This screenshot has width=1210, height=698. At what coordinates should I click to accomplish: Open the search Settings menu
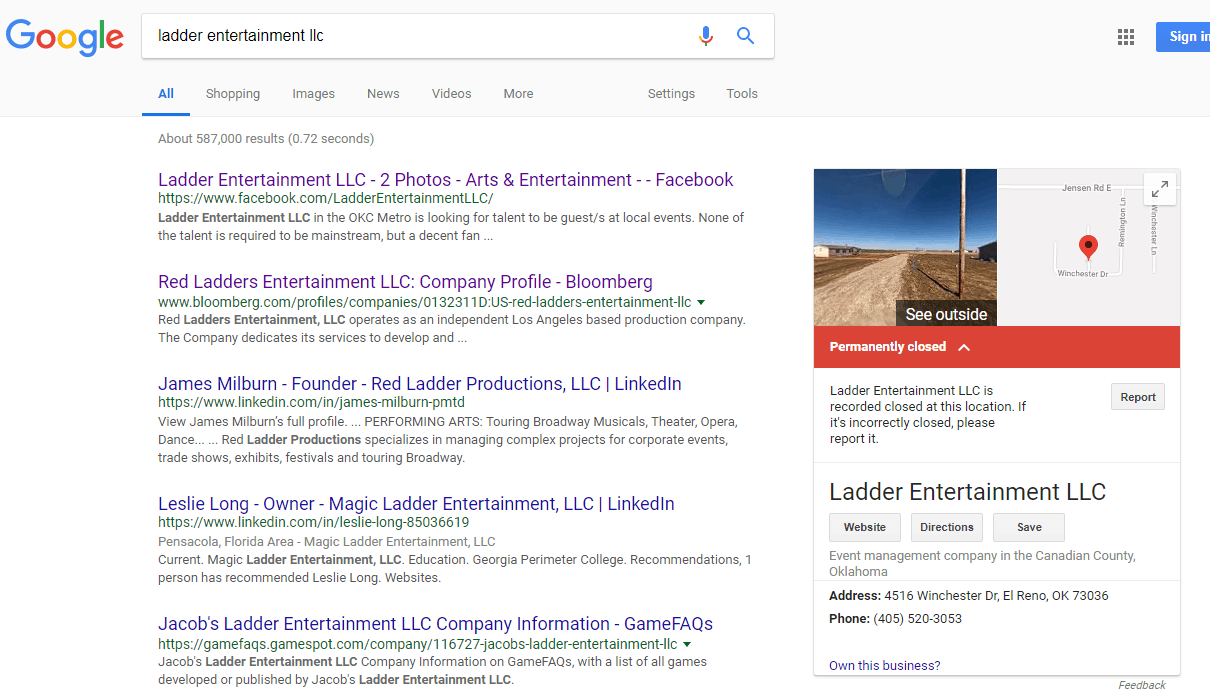(x=671, y=94)
